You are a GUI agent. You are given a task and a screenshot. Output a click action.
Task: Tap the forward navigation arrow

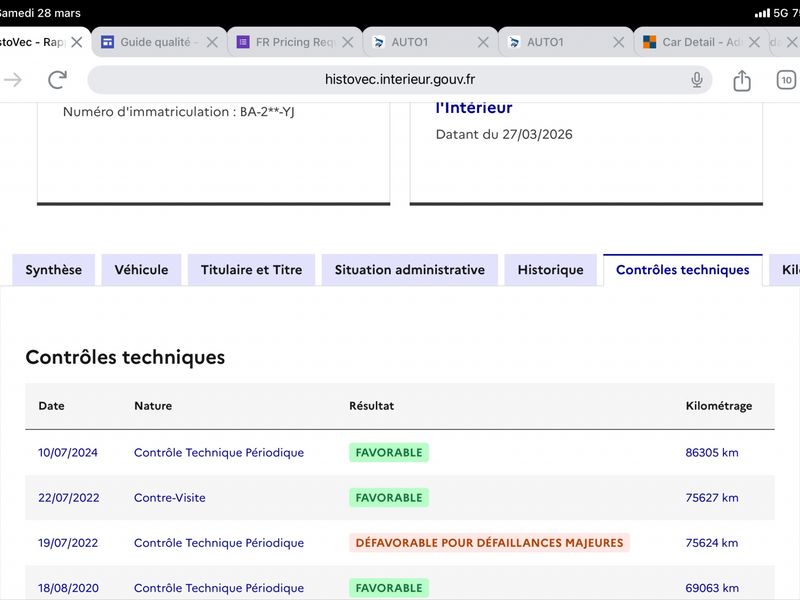tap(13, 80)
